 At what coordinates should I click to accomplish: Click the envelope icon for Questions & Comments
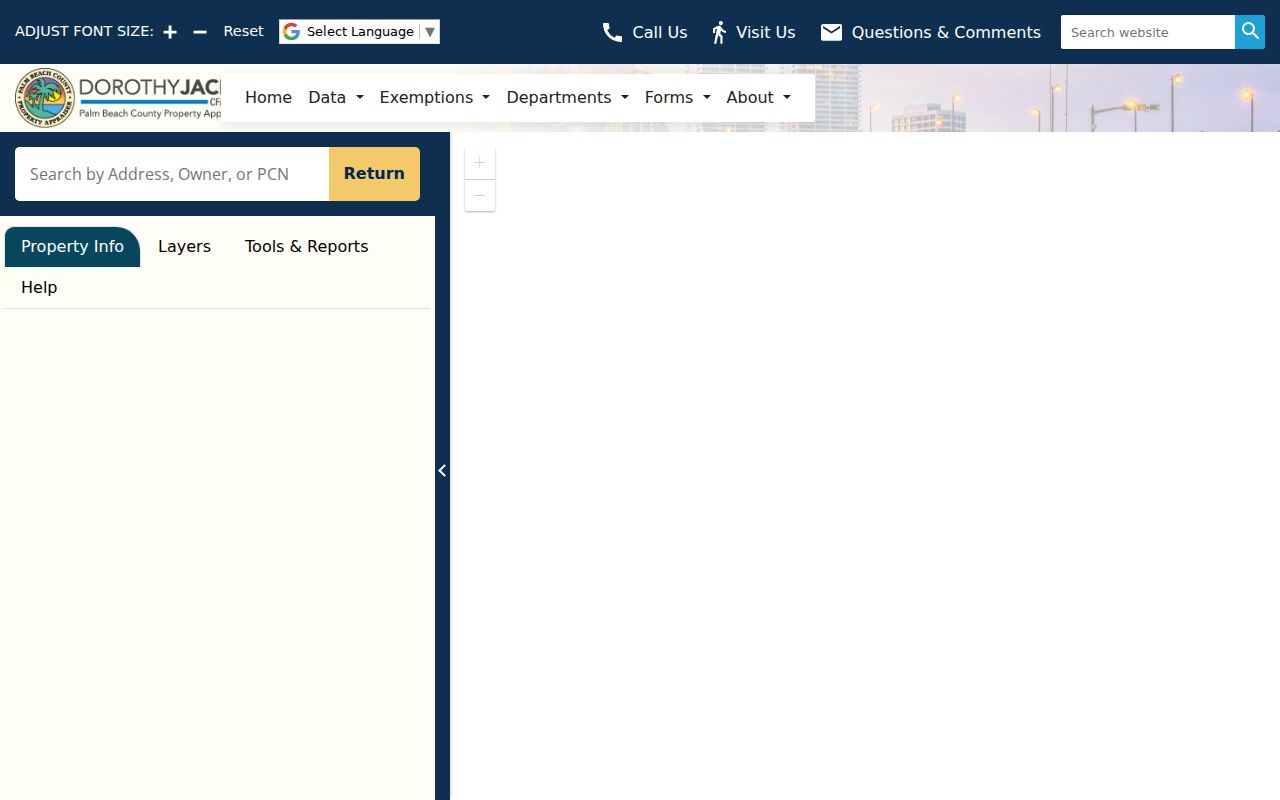[x=831, y=32]
